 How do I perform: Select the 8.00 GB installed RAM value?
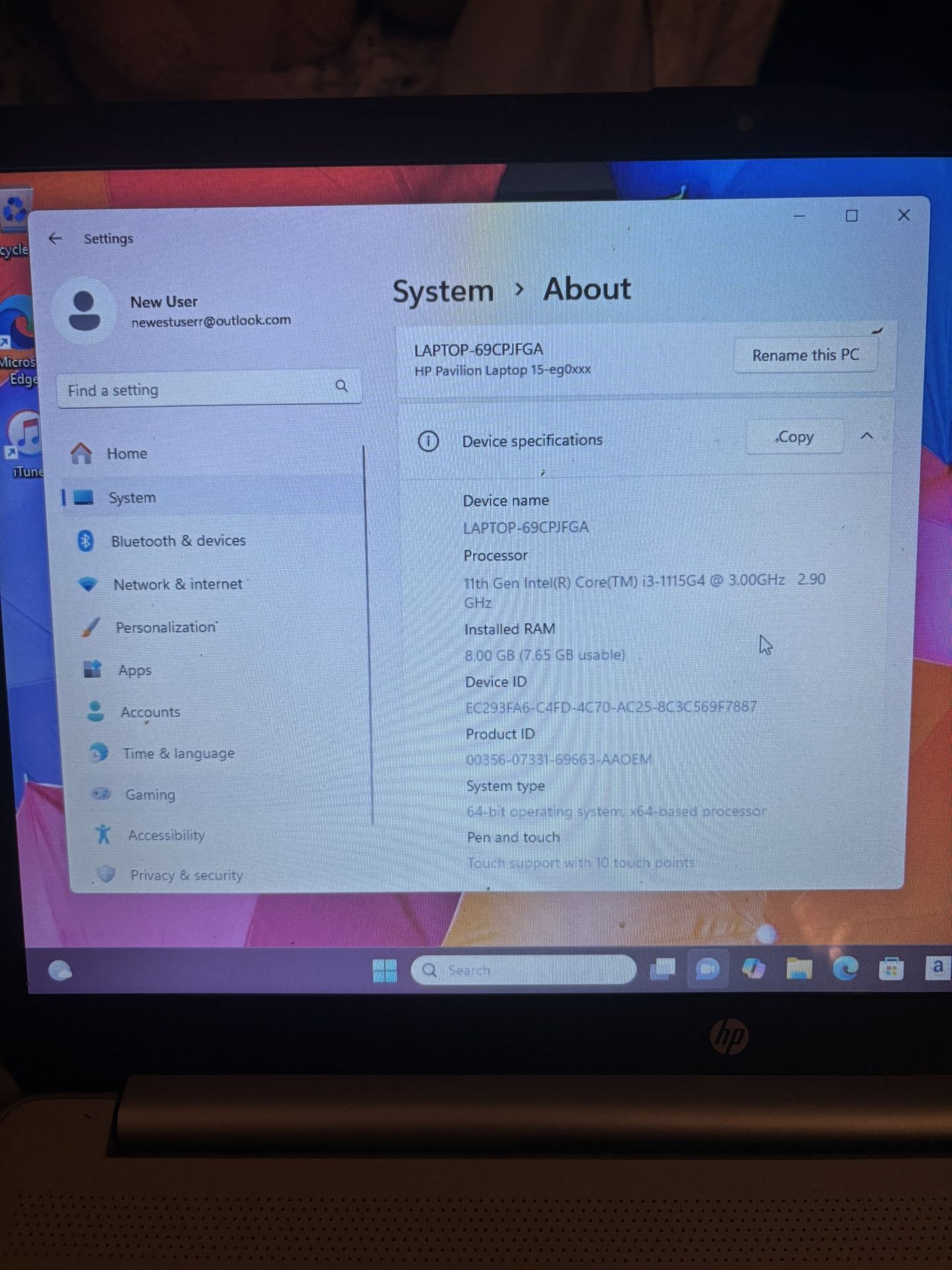(545, 655)
